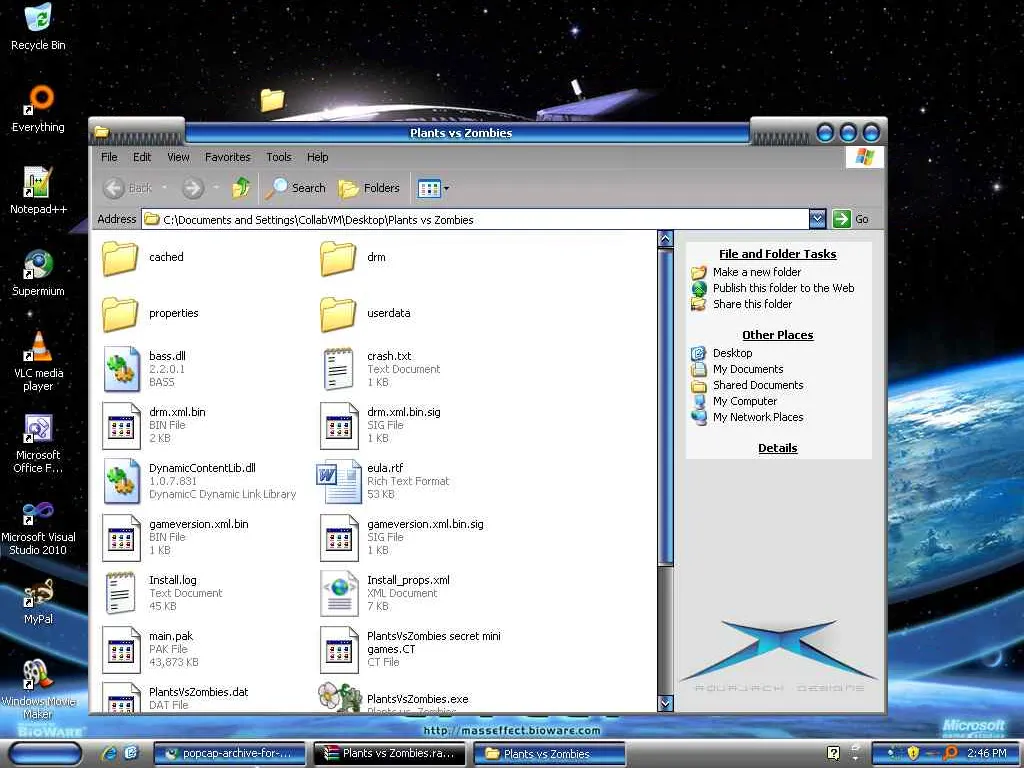1024x768 pixels.
Task: Click the Go button
Action: [x=851, y=219]
